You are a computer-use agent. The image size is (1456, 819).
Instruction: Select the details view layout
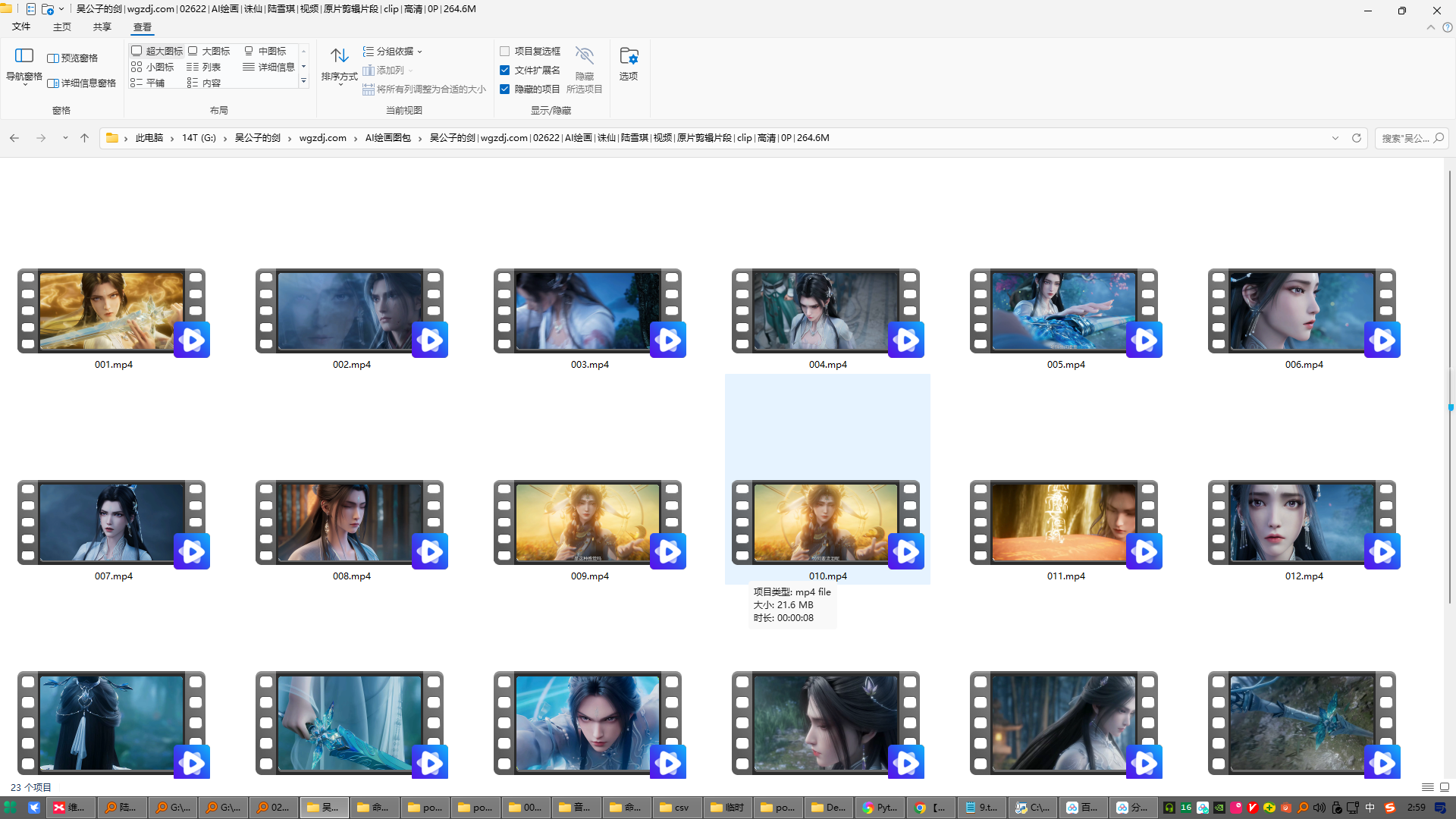click(x=268, y=67)
